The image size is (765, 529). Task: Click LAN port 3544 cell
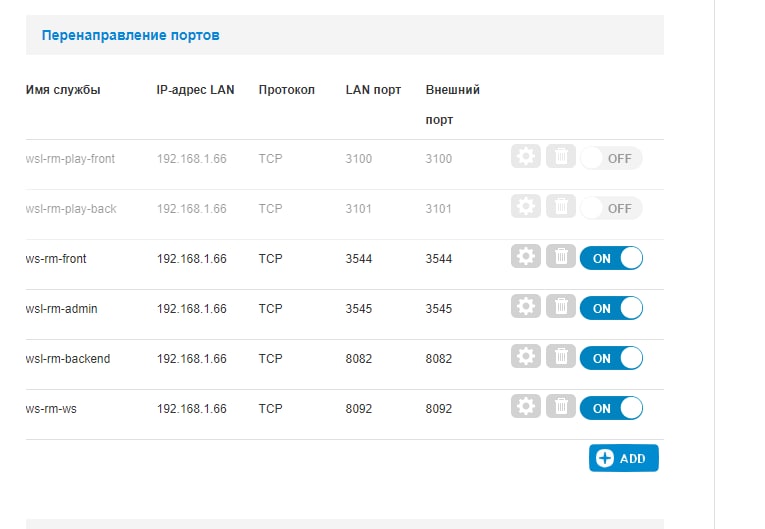359,259
